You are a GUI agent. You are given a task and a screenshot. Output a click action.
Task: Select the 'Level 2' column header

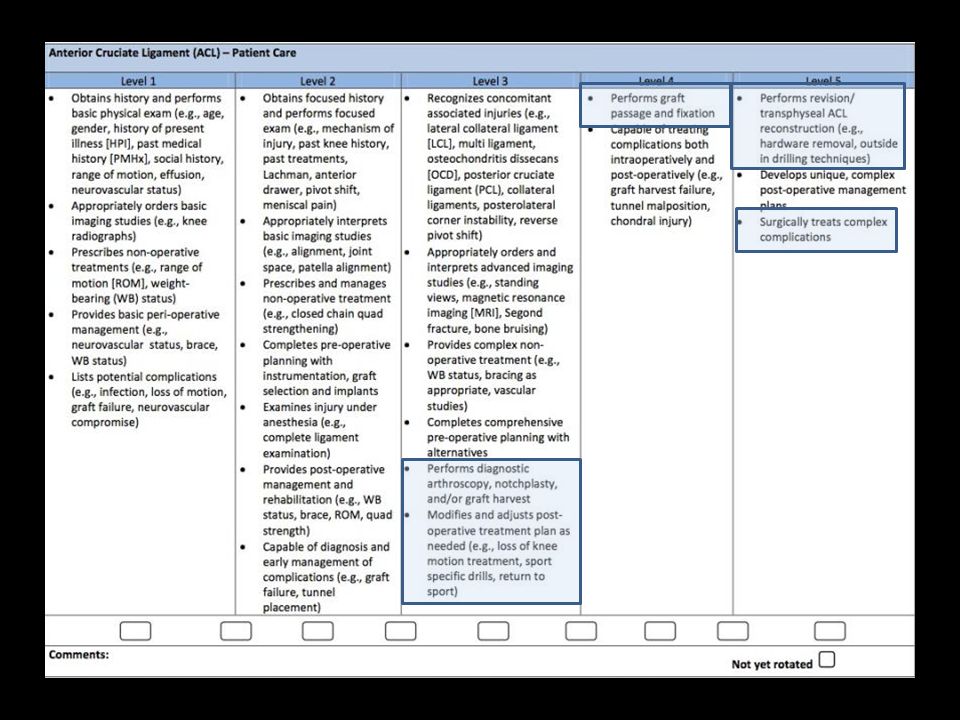click(x=318, y=81)
